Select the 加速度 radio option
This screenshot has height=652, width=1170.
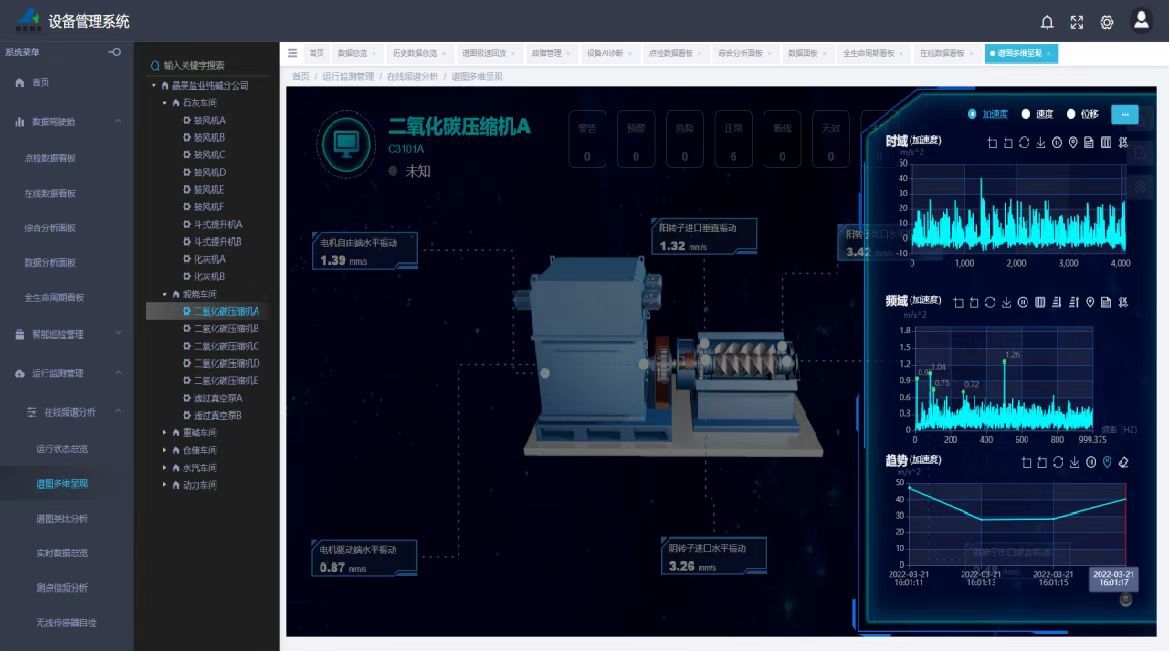[972, 114]
